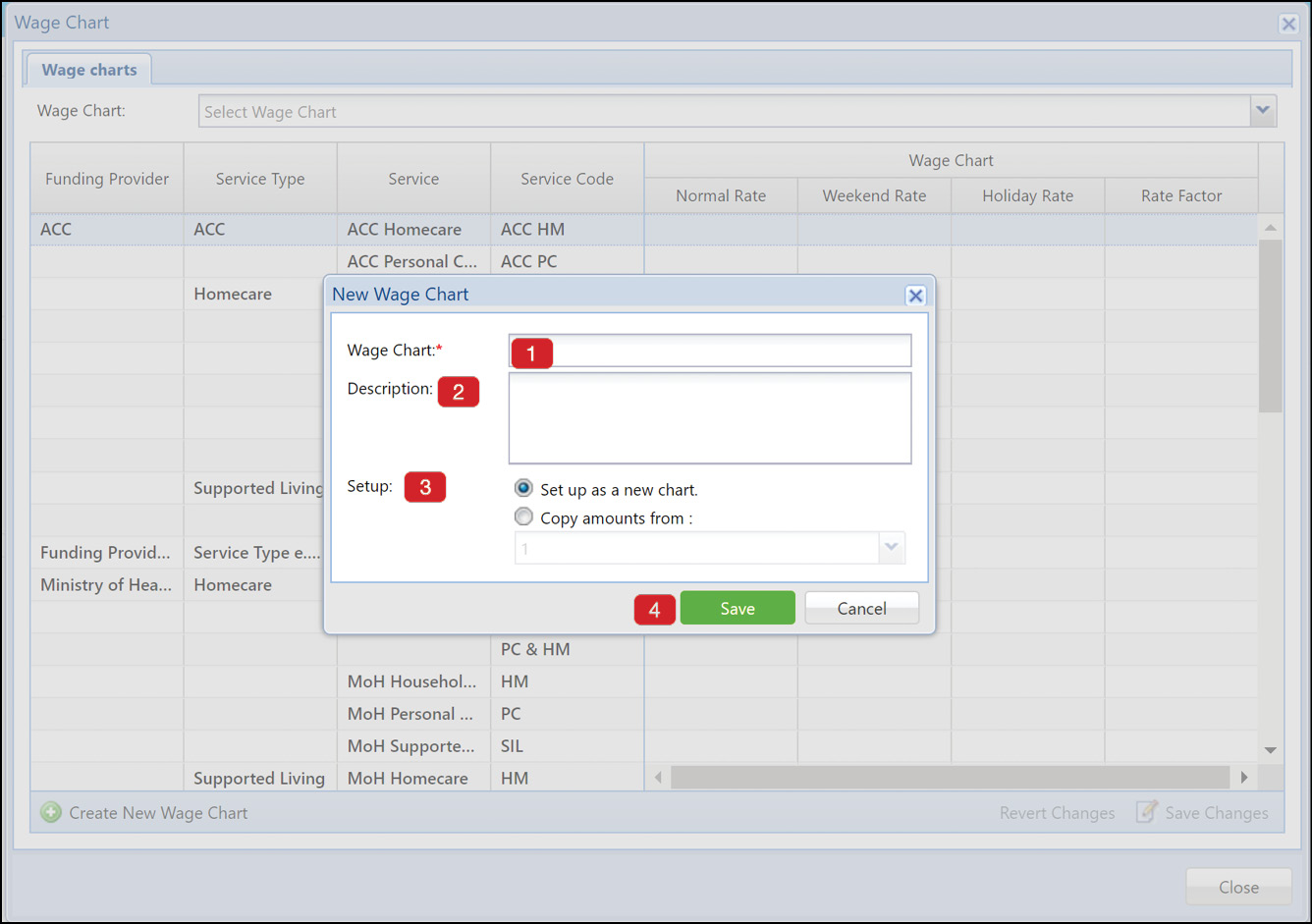The image size is (1312, 924).
Task: Click the 'ACC Personal C...' service cell
Action: [x=413, y=261]
